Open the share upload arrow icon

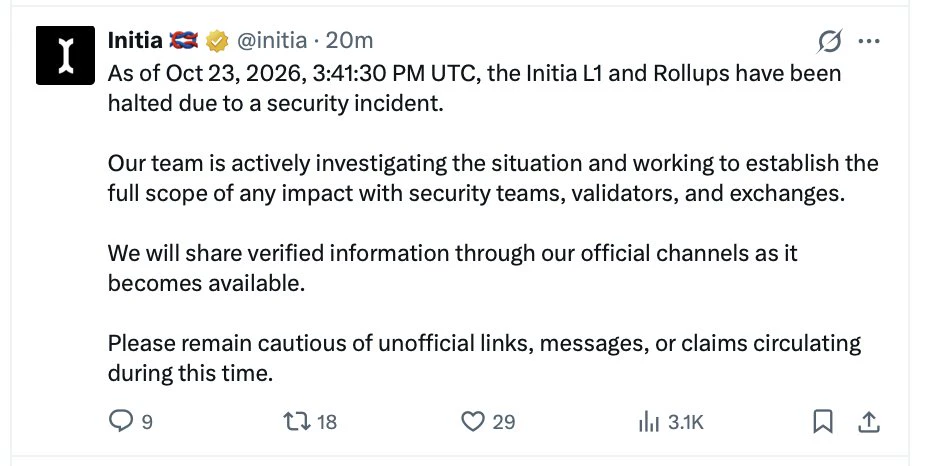pos(868,422)
